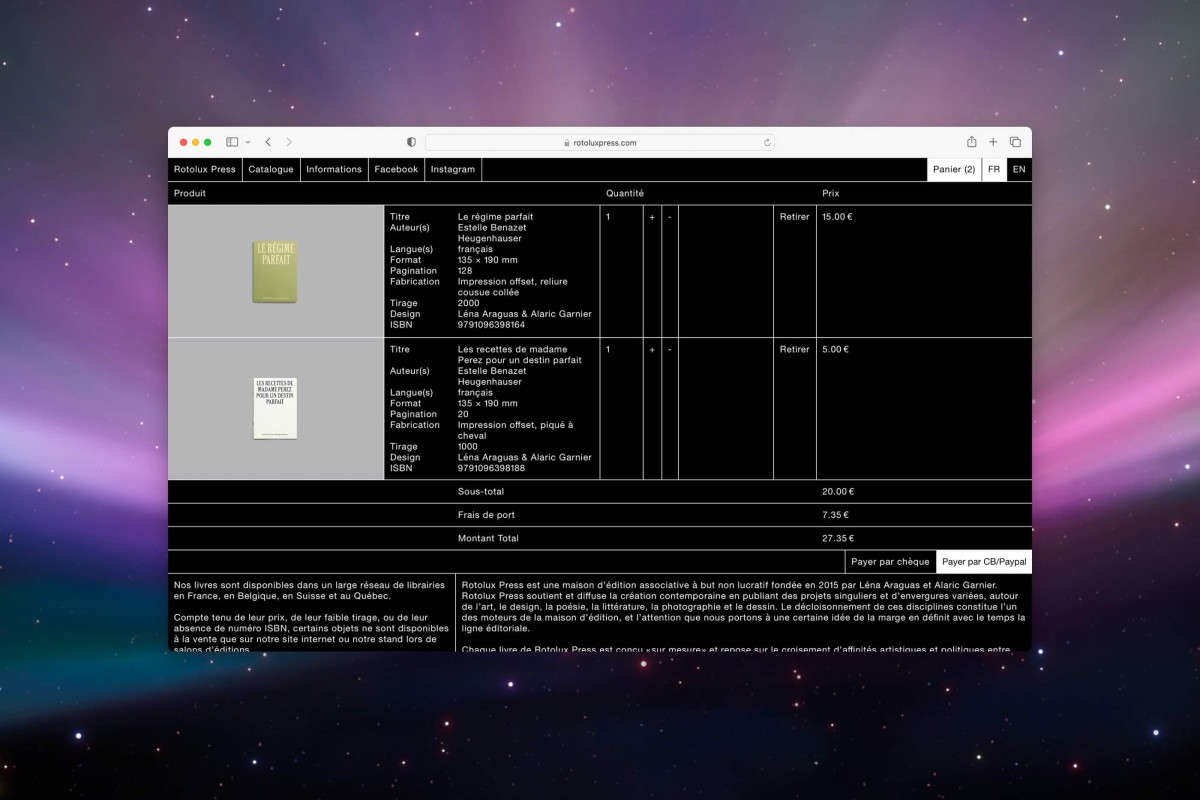
Task: Visit the Facebook link in navigation
Action: coord(396,169)
